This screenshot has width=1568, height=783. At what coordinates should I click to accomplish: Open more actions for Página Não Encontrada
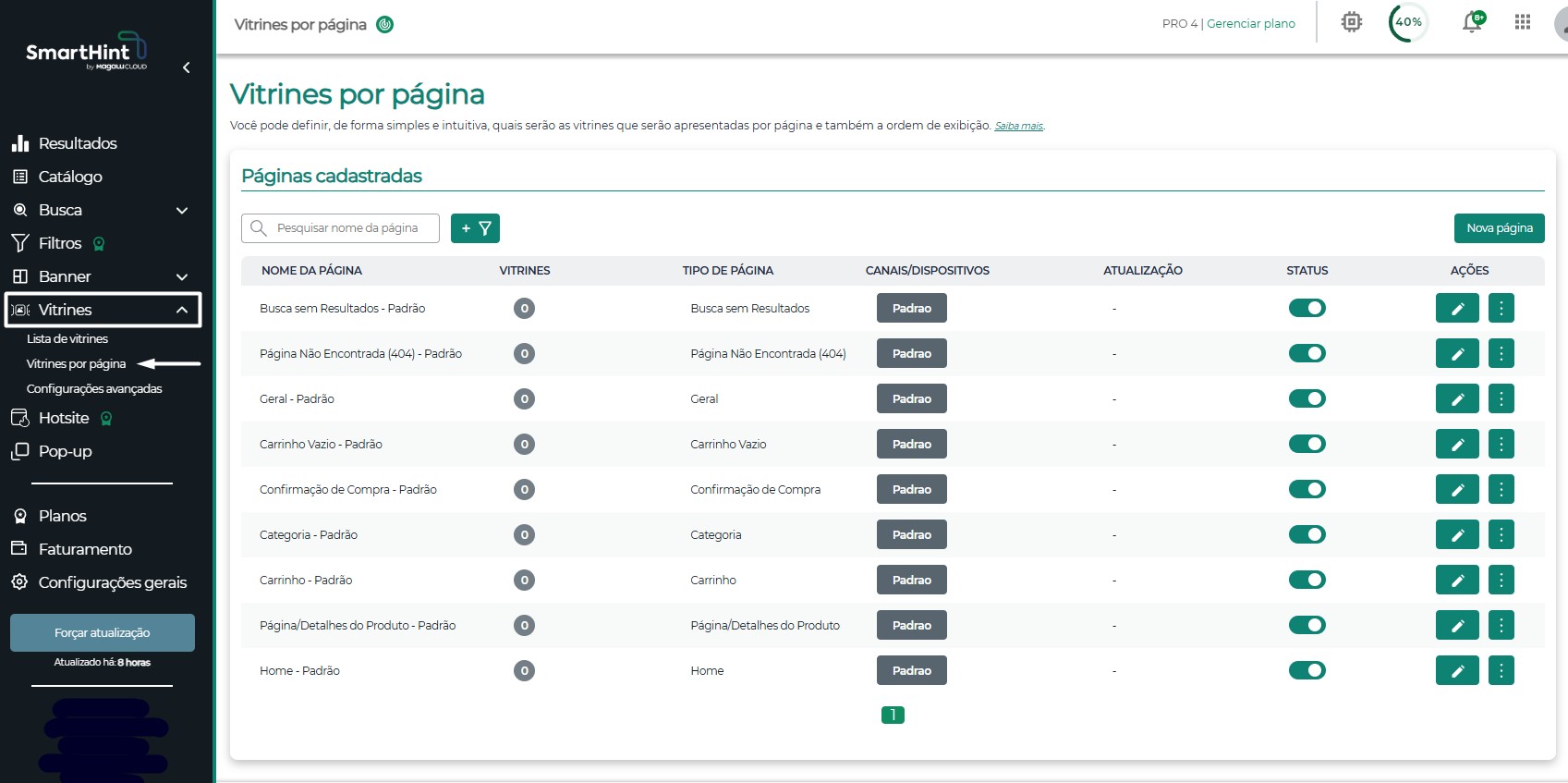tap(1501, 354)
